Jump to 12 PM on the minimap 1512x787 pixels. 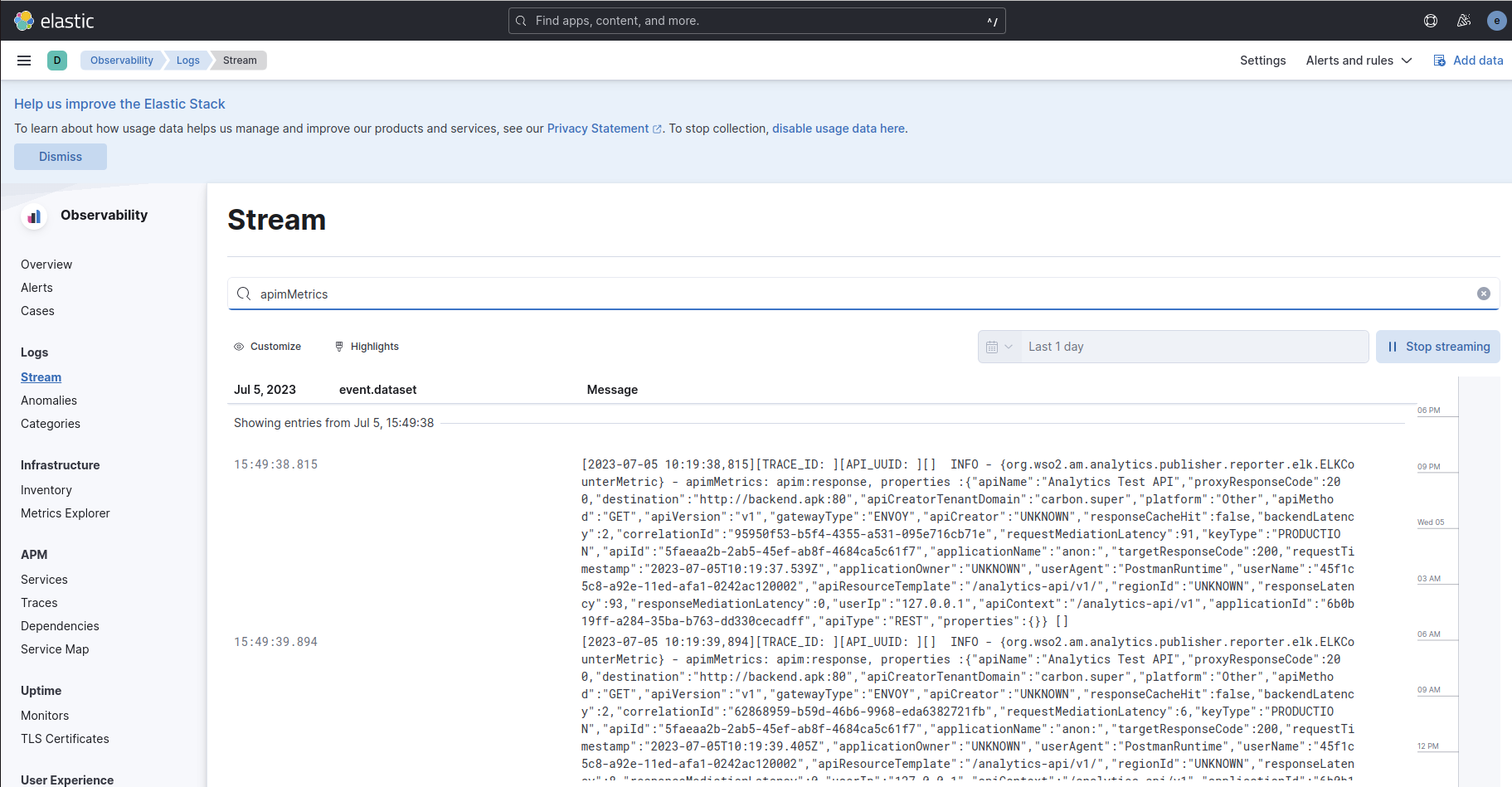click(1427, 746)
